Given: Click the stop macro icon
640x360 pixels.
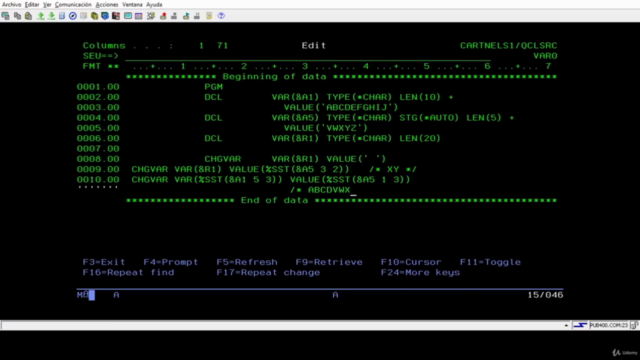Looking at the screenshot, I should [174, 16].
